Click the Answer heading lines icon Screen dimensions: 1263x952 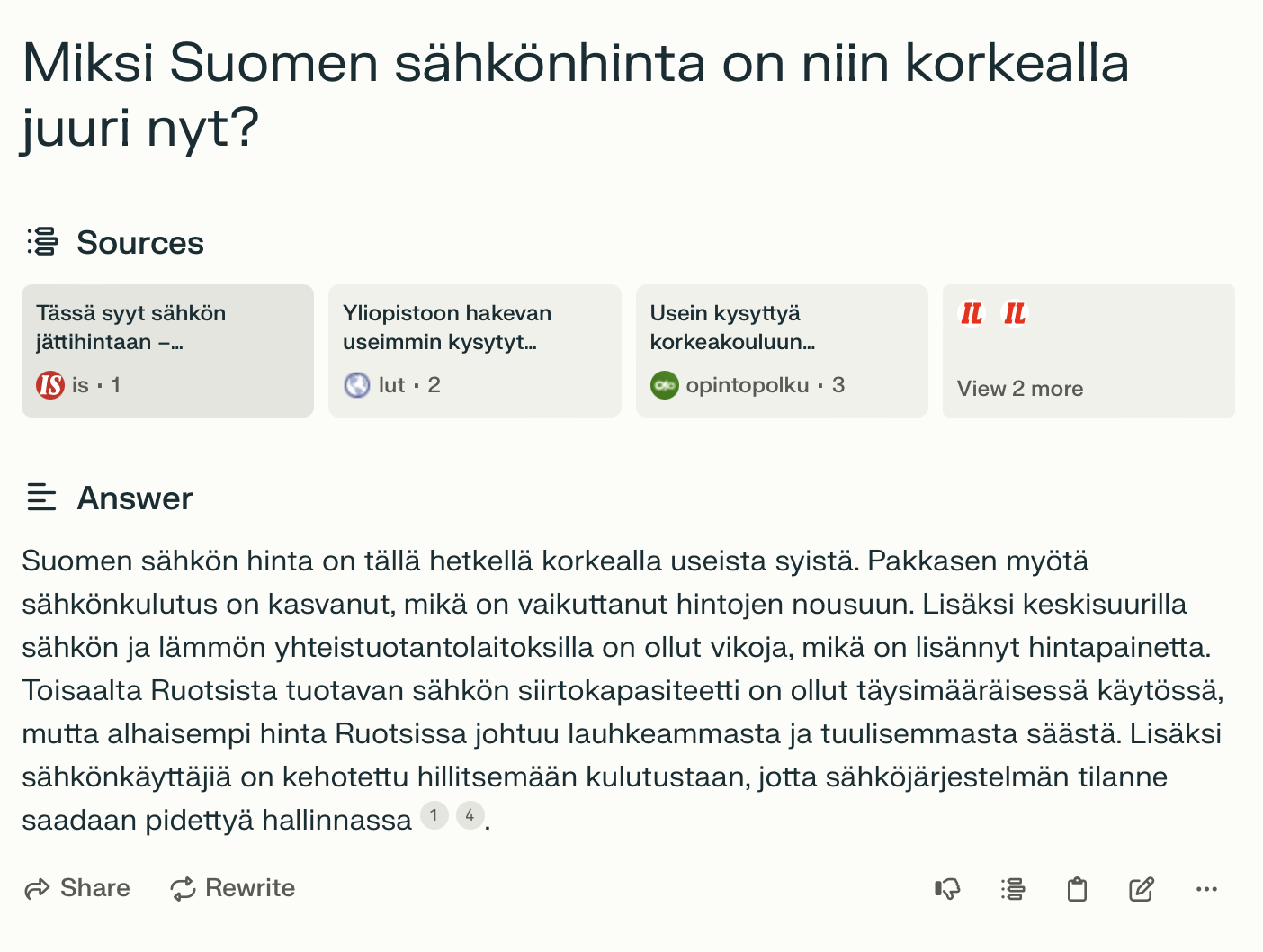pos(41,498)
